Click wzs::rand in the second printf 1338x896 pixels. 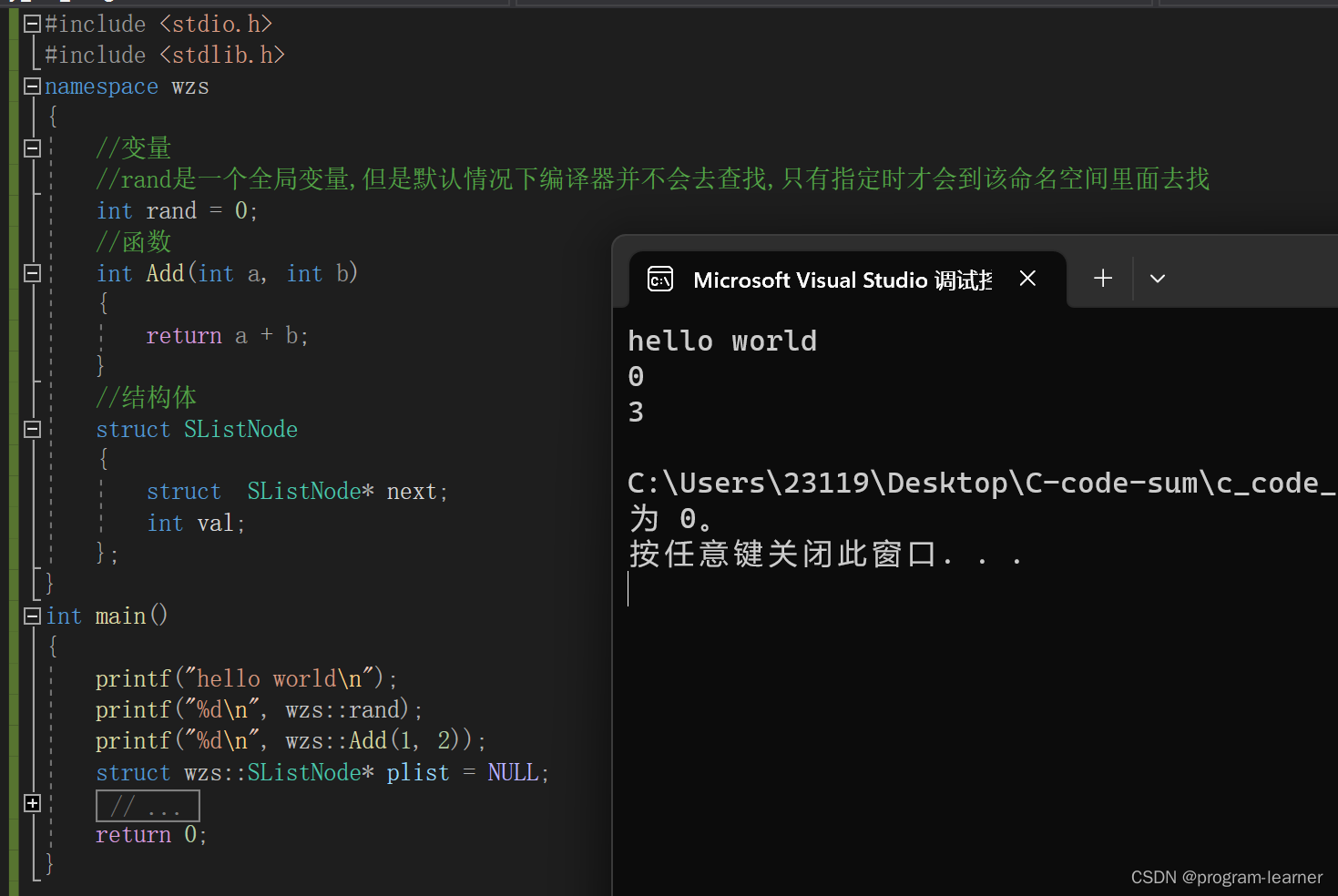tap(342, 710)
